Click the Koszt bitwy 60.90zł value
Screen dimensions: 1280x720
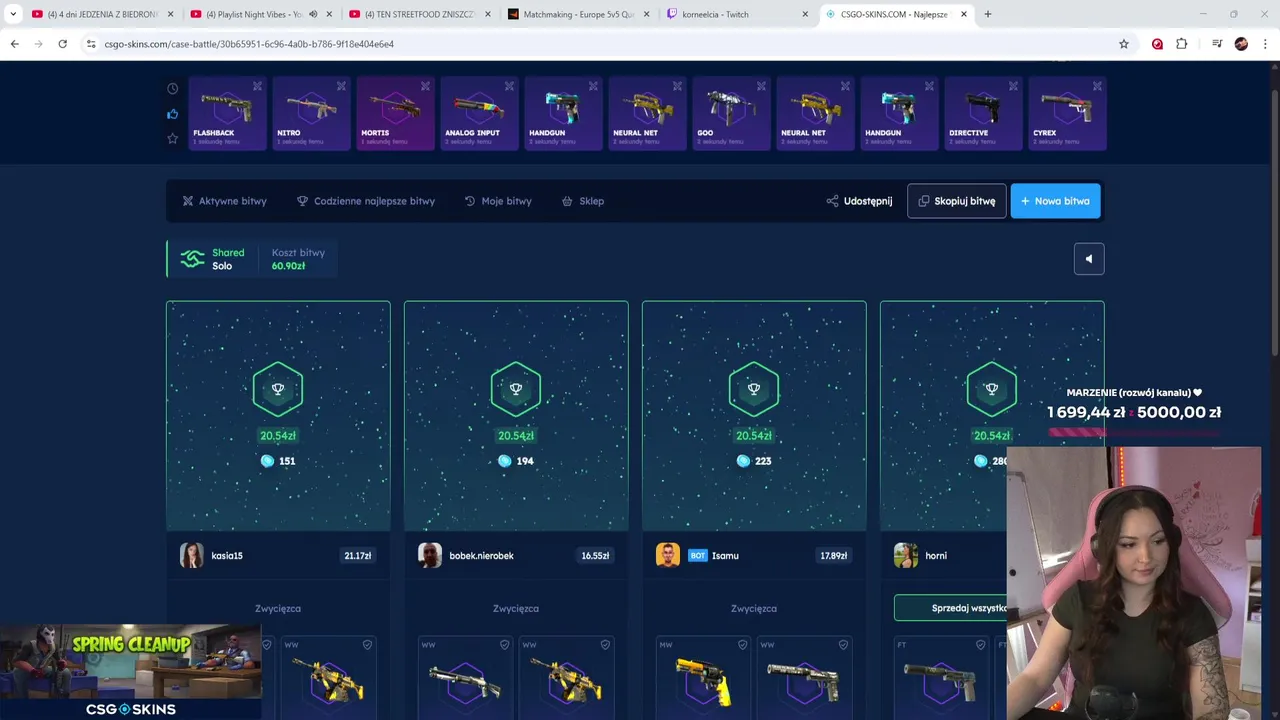(x=288, y=266)
